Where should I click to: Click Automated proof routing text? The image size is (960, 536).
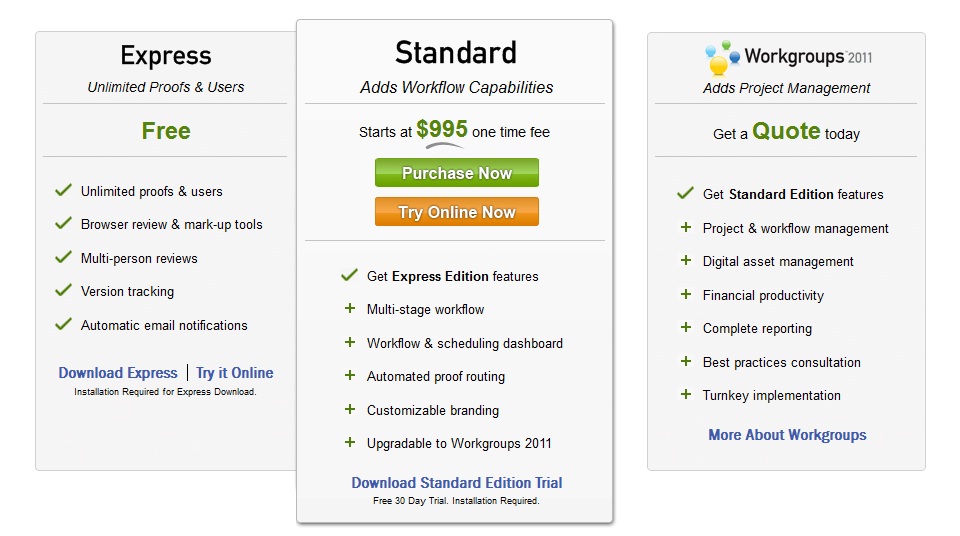click(436, 377)
